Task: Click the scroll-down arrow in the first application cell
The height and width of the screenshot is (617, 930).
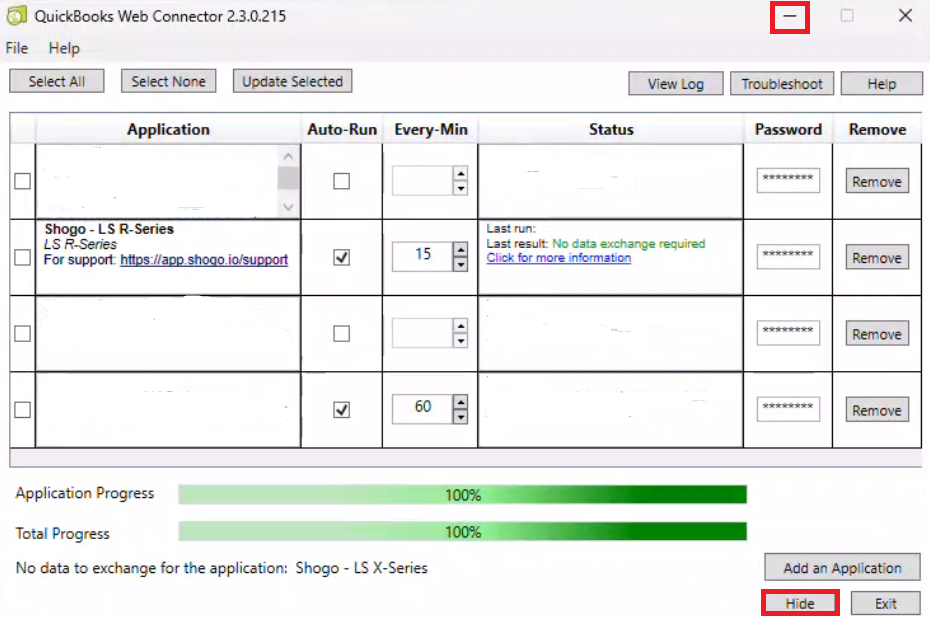Action: (288, 207)
